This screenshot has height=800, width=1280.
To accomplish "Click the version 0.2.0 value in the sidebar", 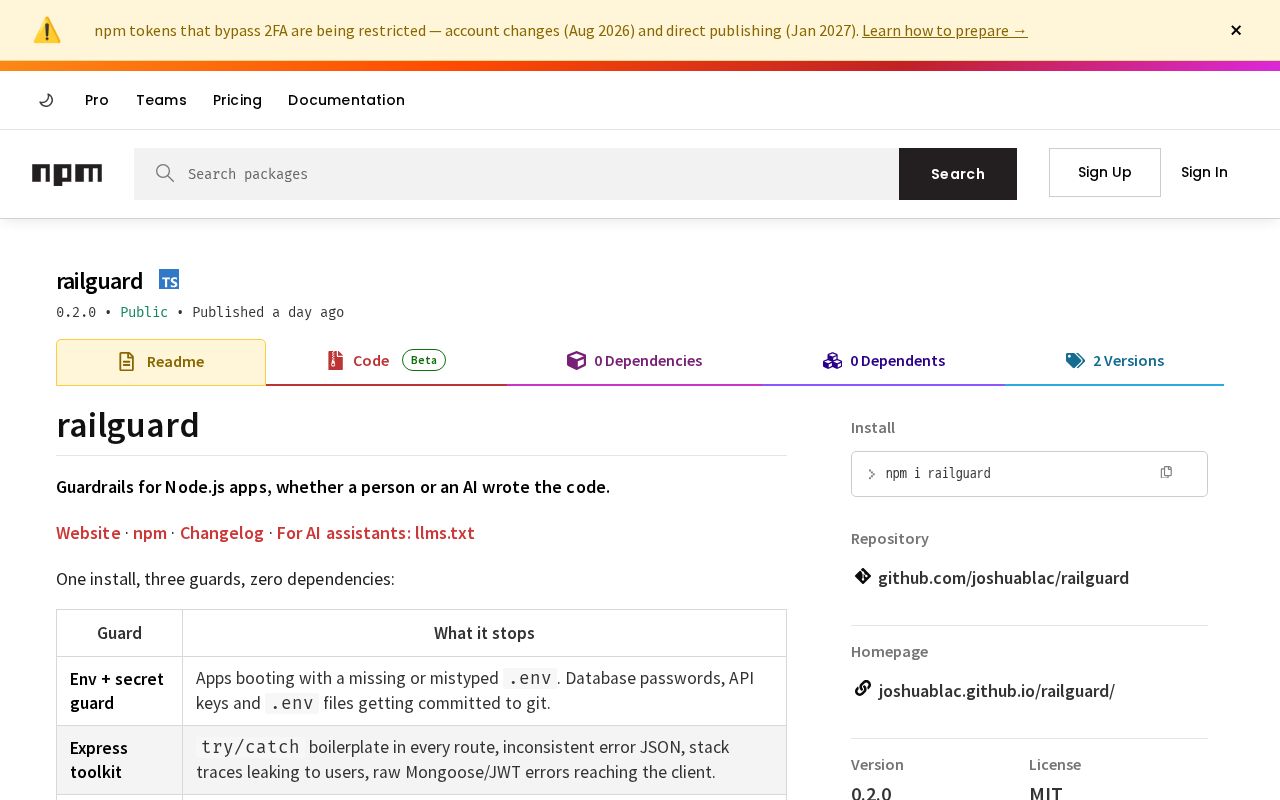I will point(871,793).
